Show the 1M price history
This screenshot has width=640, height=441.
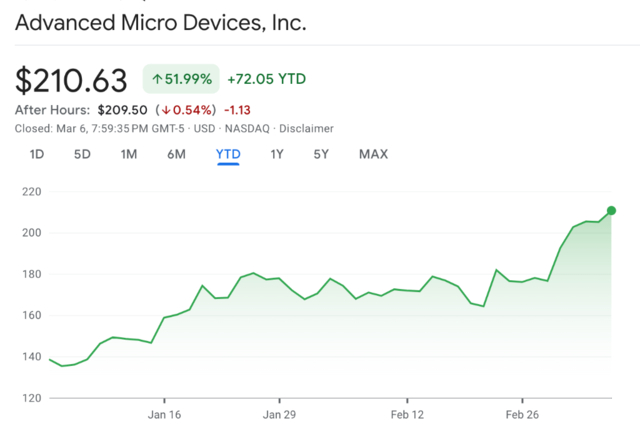coord(129,154)
